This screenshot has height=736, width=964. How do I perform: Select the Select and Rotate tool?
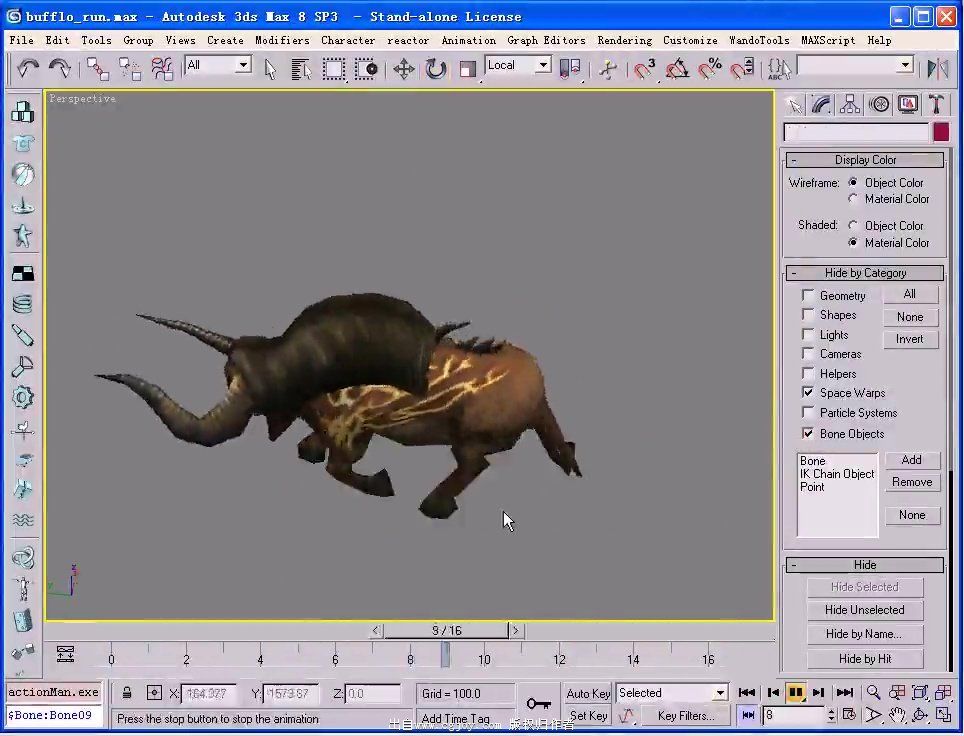point(435,68)
